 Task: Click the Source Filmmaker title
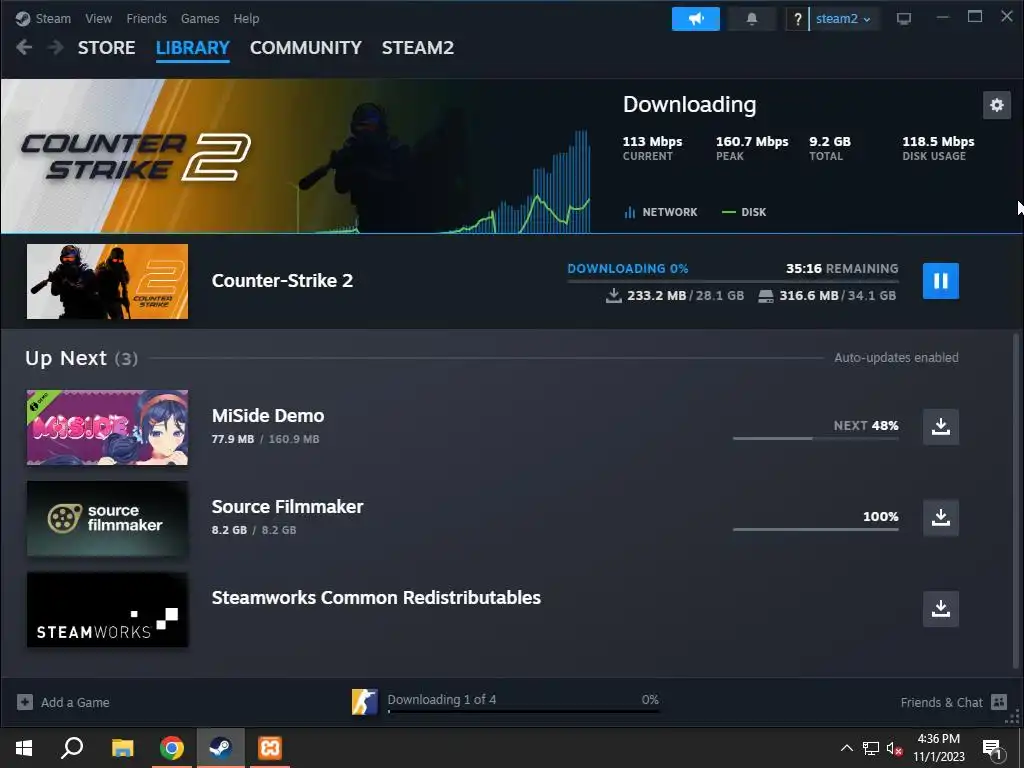(287, 506)
